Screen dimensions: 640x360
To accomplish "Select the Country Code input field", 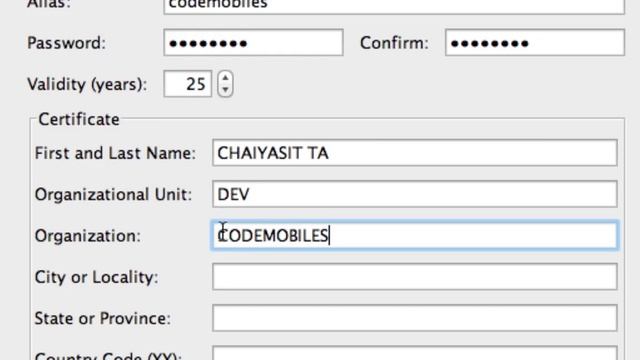I will 415,353.
